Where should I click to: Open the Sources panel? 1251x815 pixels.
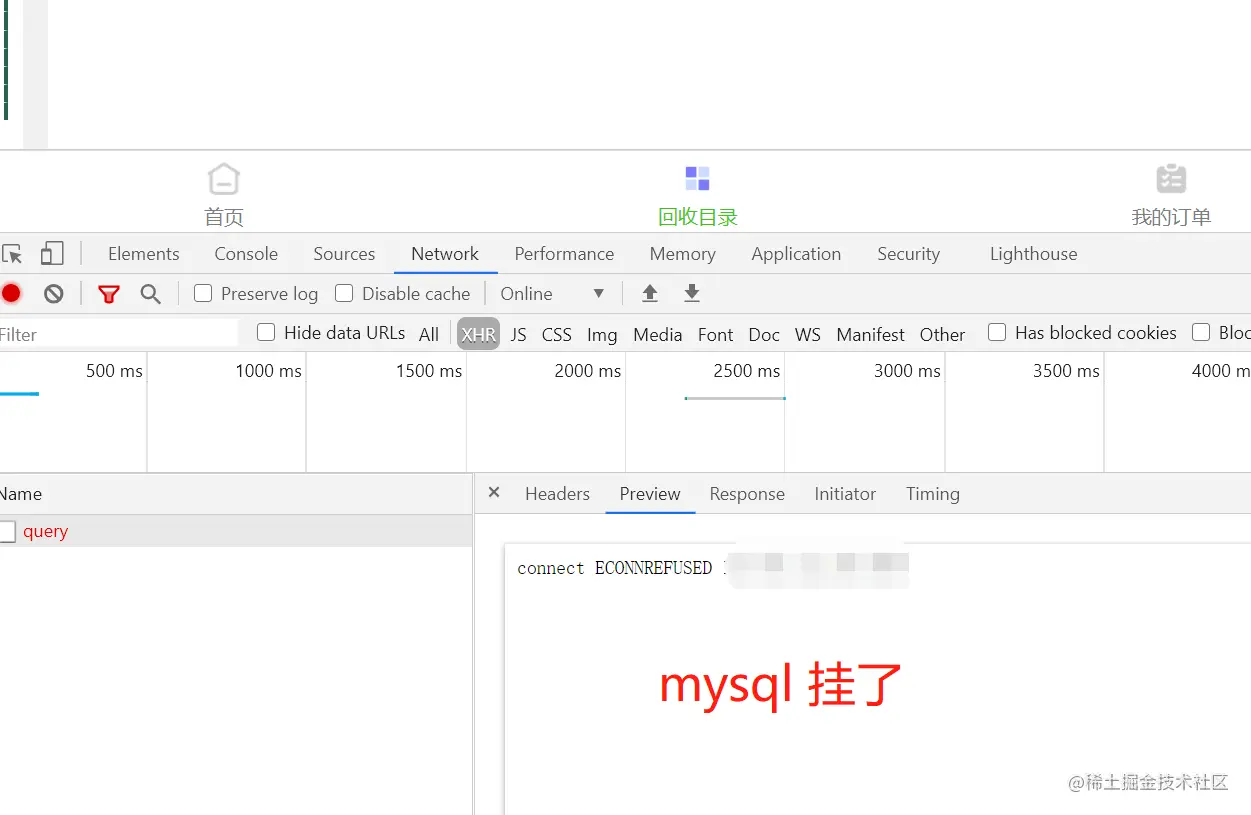coord(344,254)
